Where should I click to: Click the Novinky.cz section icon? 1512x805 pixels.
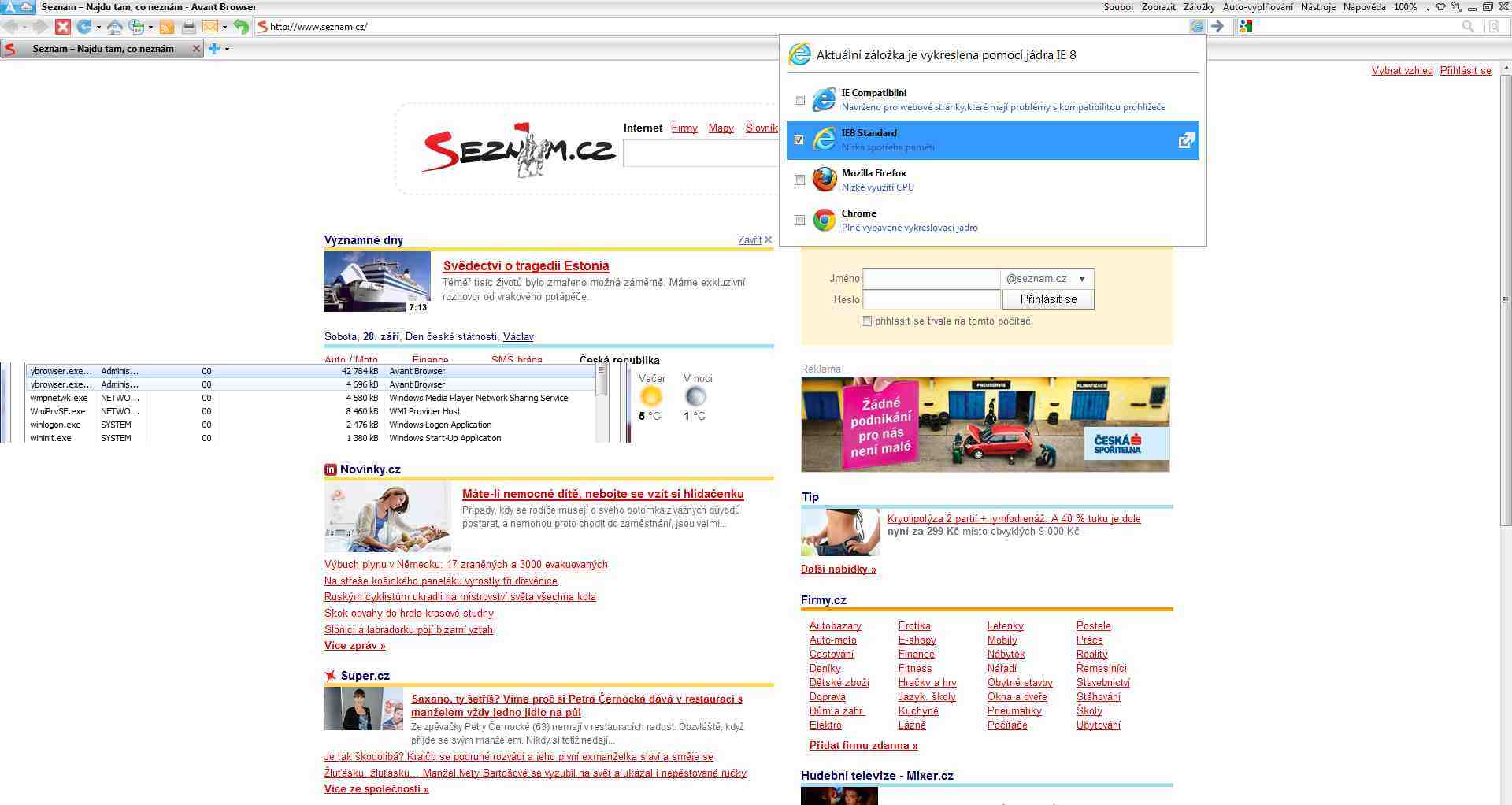[x=330, y=469]
